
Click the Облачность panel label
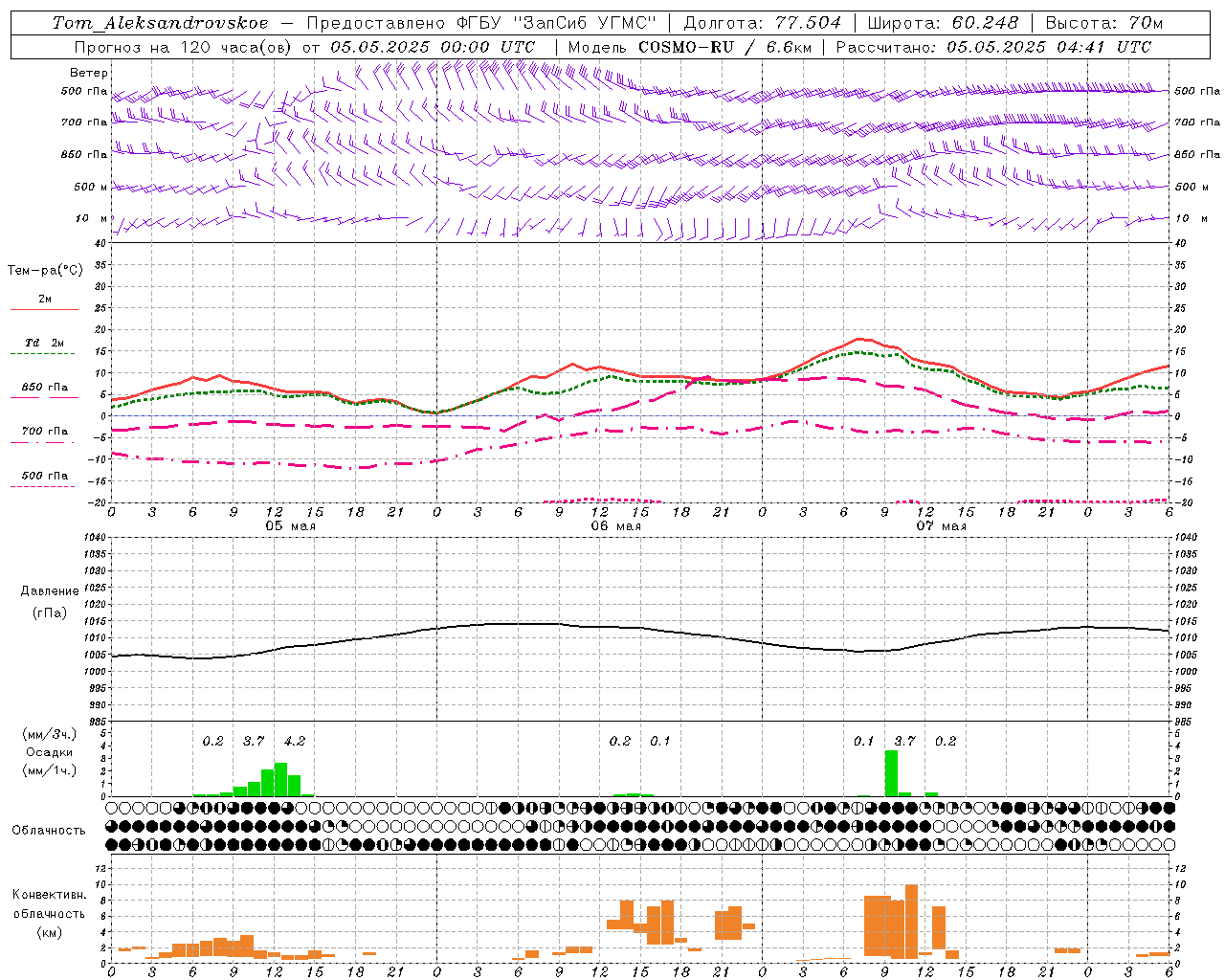(49, 830)
